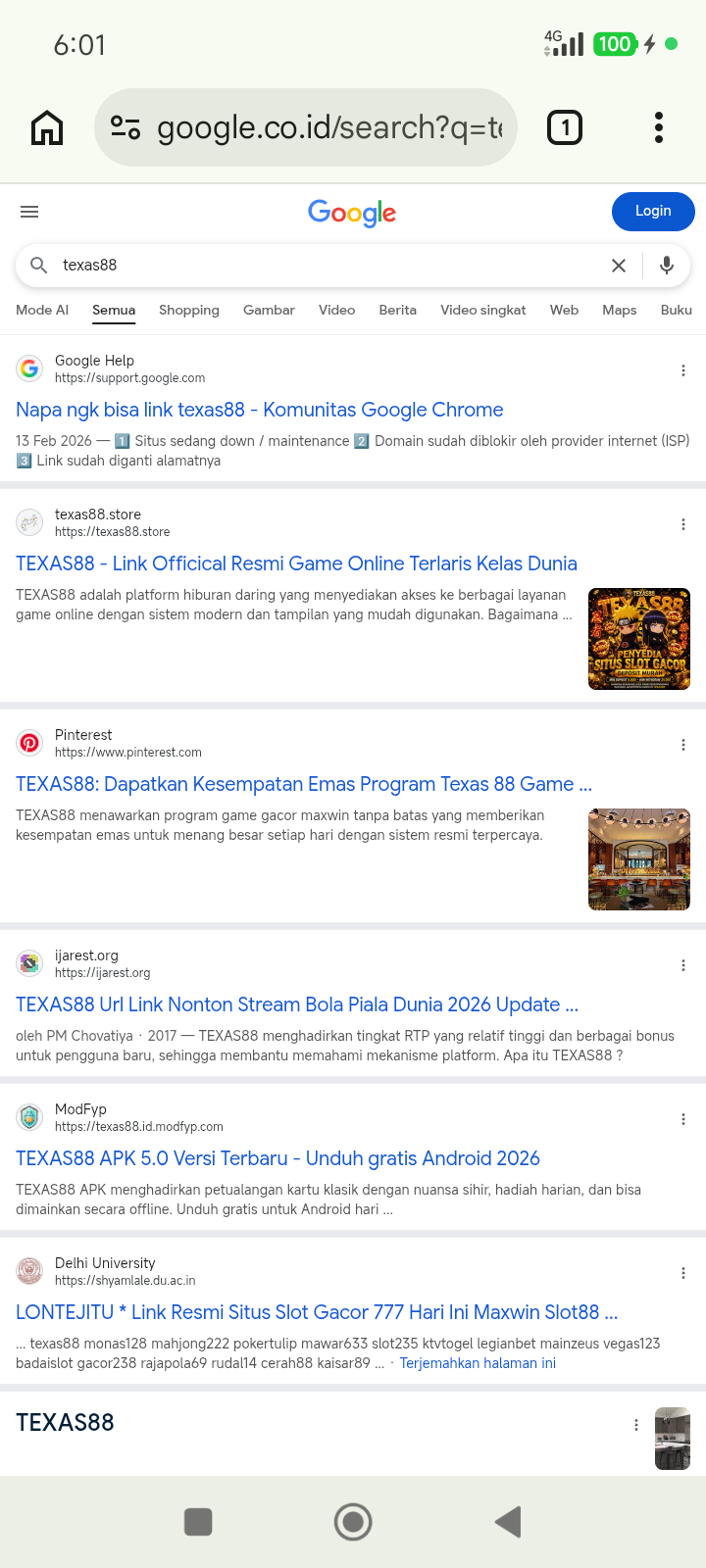Tap Android recent apps square button
The image size is (706, 1568).
[198, 1522]
